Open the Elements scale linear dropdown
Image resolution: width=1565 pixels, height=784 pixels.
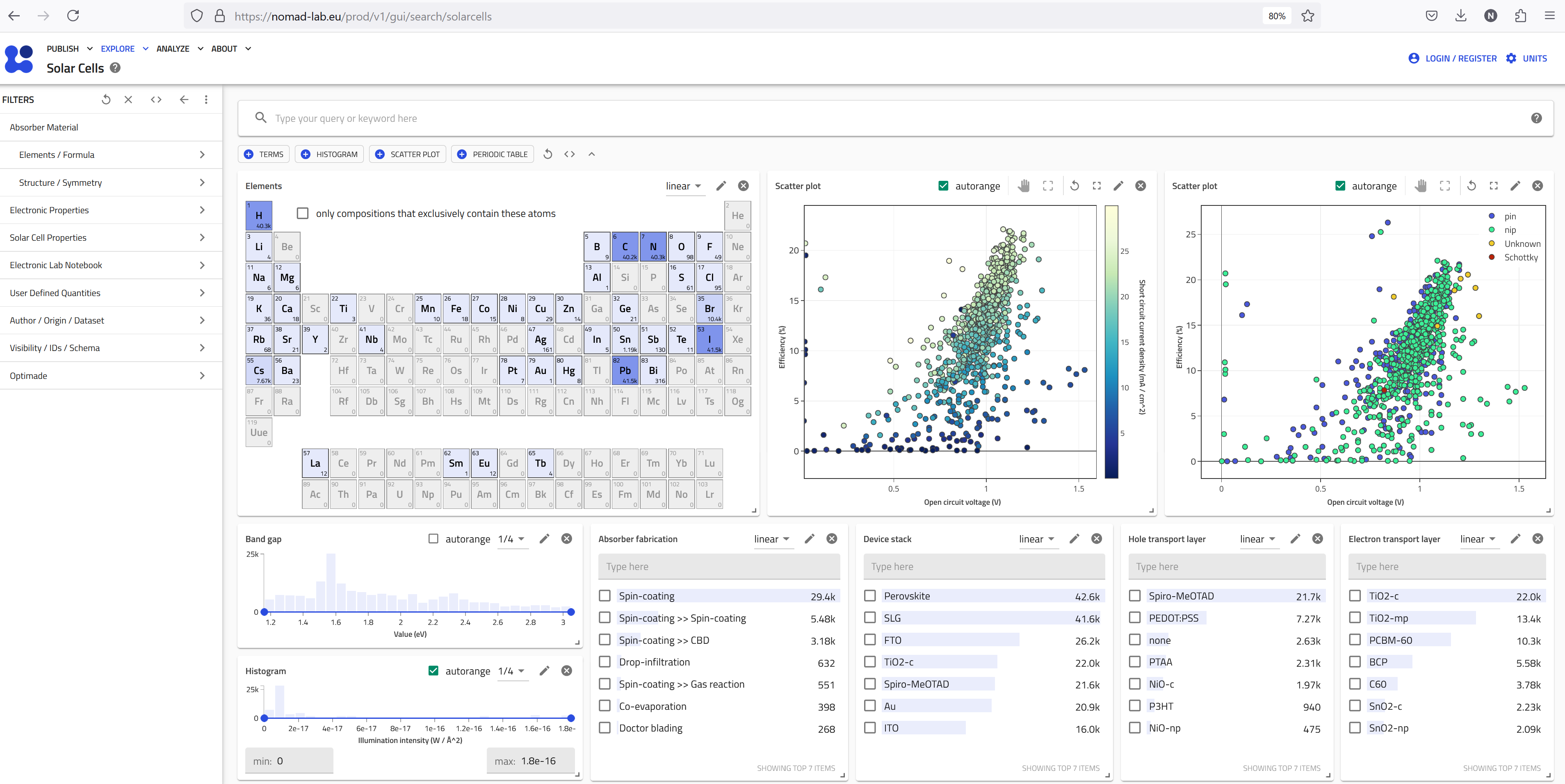coord(684,186)
